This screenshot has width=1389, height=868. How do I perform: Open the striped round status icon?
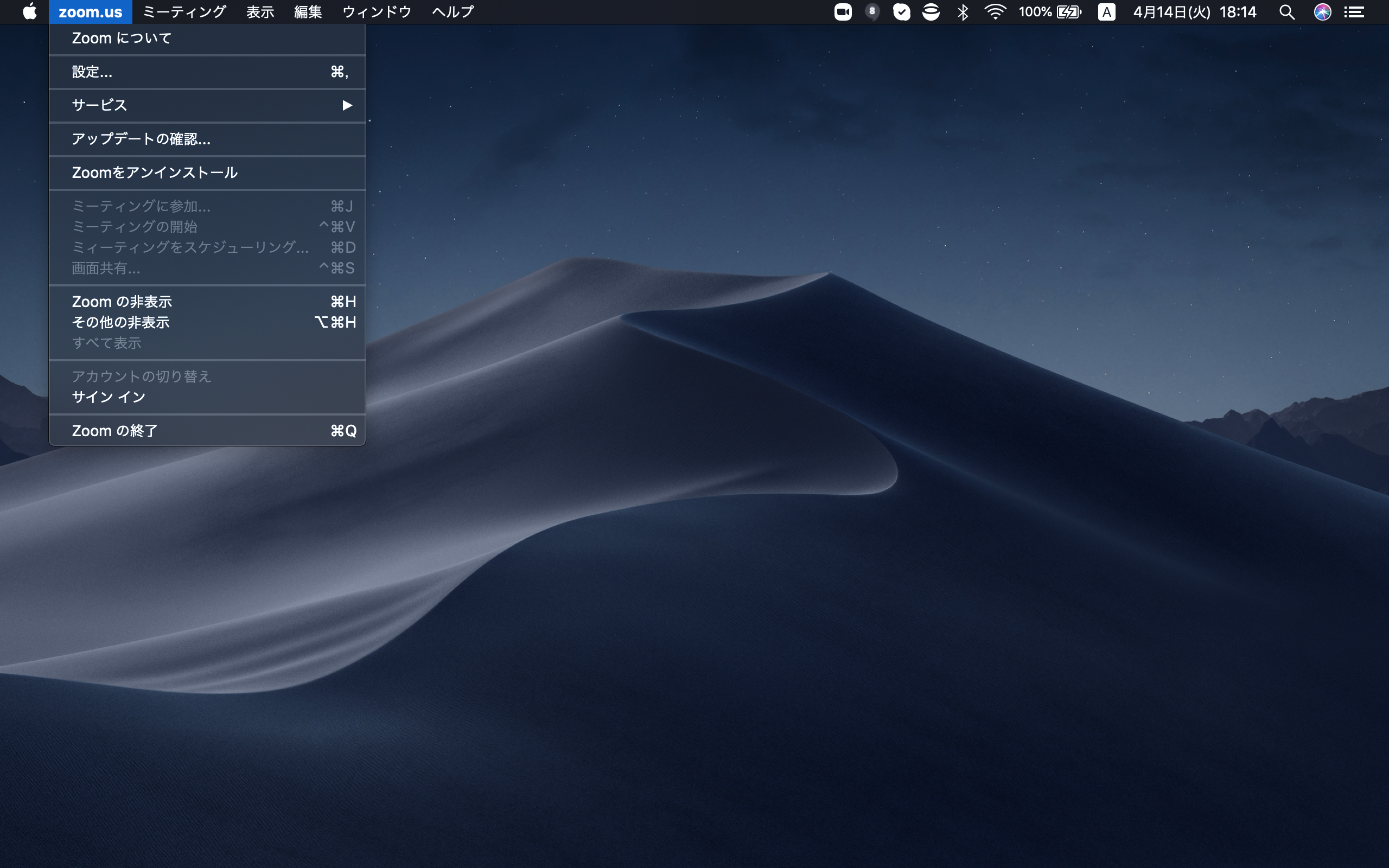(931, 12)
